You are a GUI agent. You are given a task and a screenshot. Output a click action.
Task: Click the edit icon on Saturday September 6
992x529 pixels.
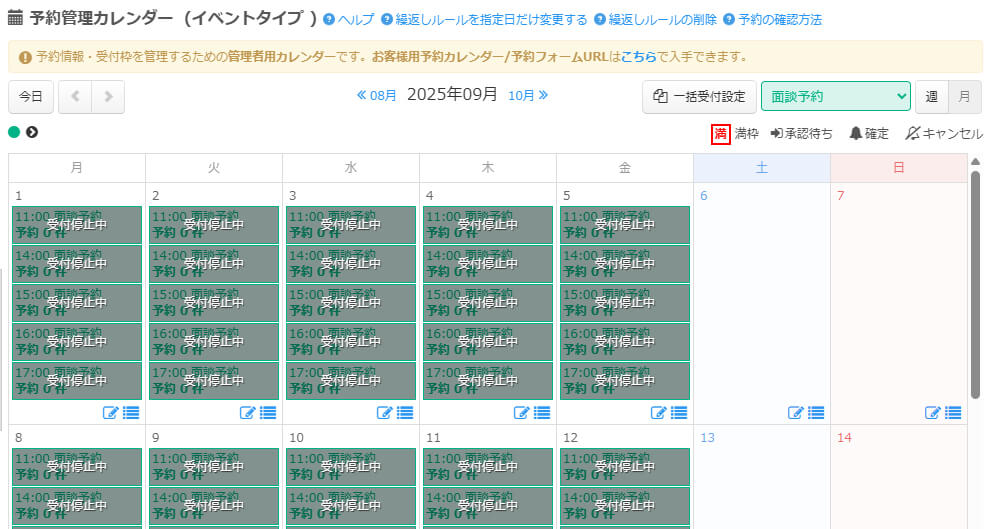[796, 412]
